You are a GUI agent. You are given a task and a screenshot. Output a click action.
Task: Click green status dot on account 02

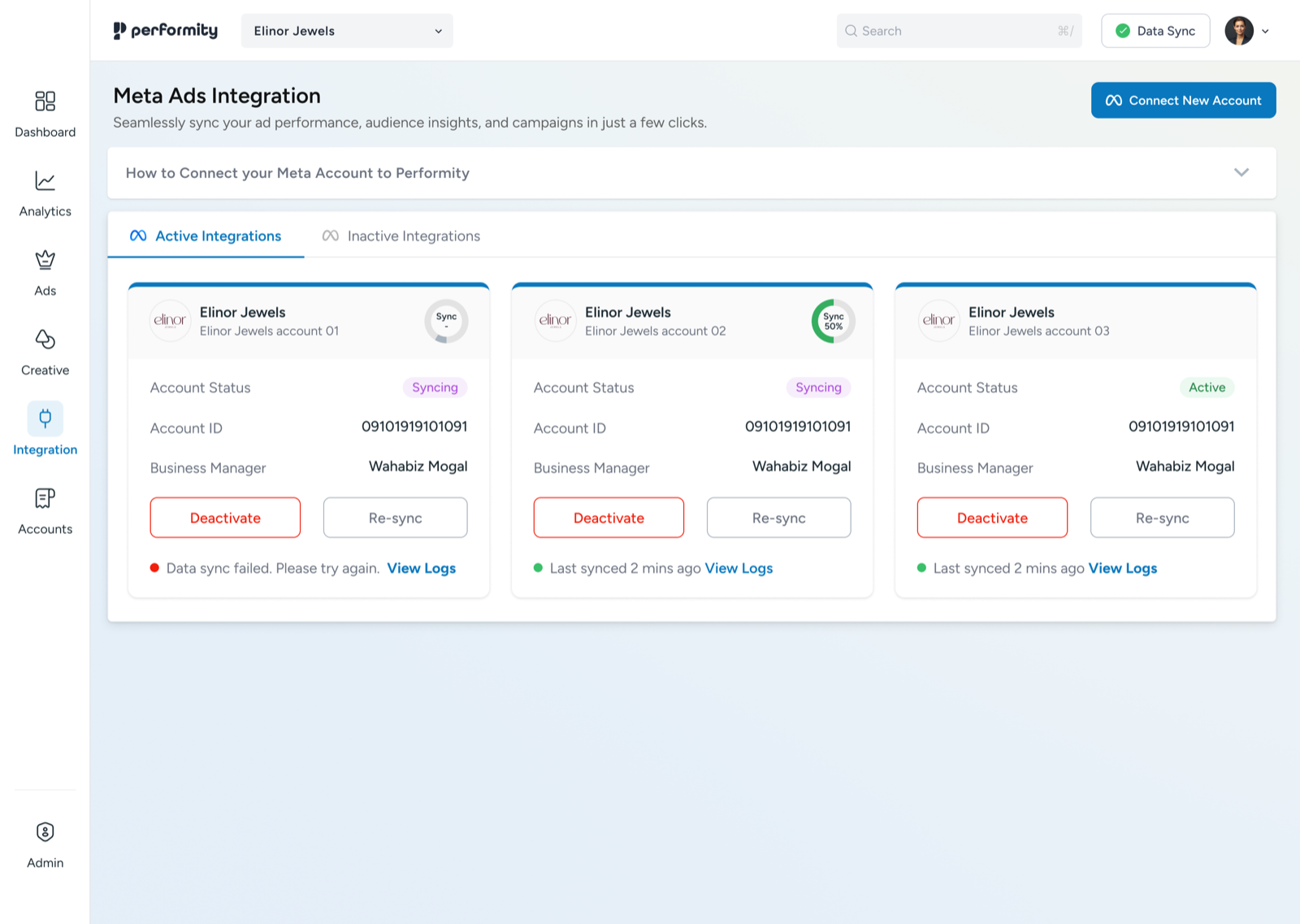pos(538,568)
